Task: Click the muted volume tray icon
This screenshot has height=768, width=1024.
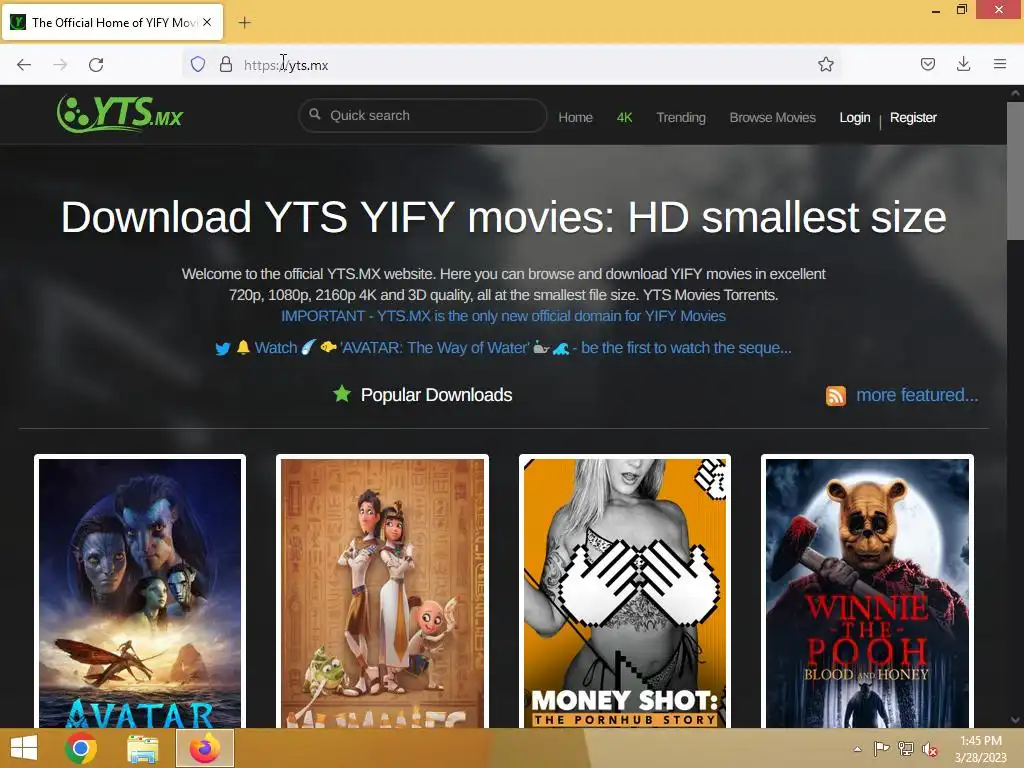Action: coord(930,749)
